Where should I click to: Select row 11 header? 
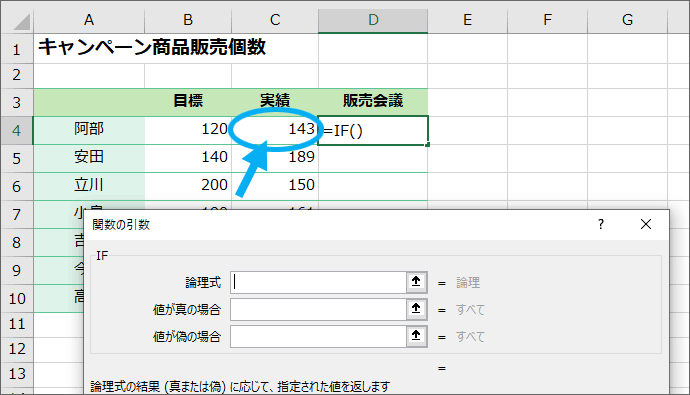(17, 325)
